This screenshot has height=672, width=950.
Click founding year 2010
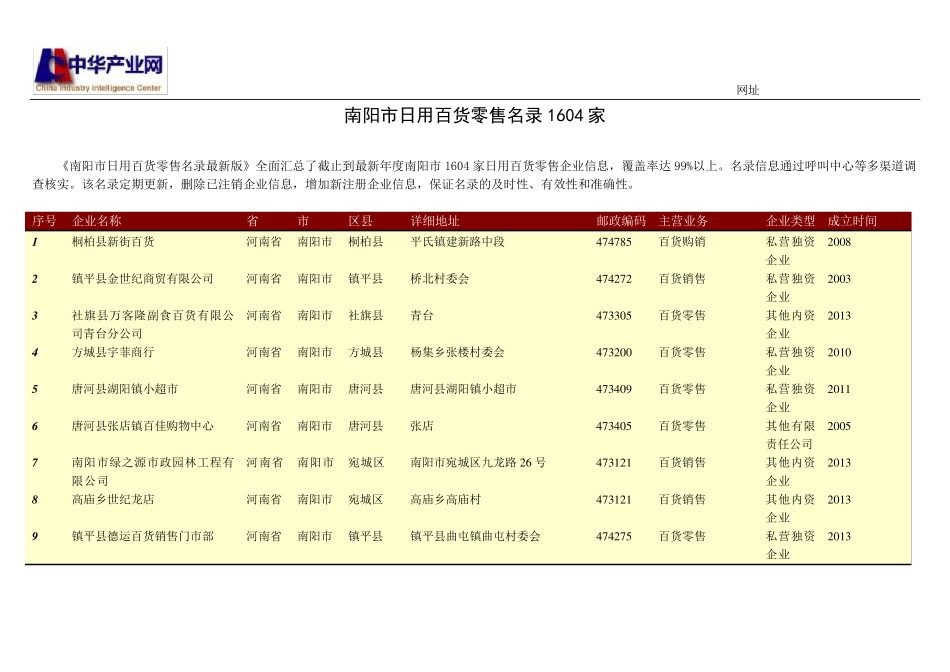pos(839,352)
